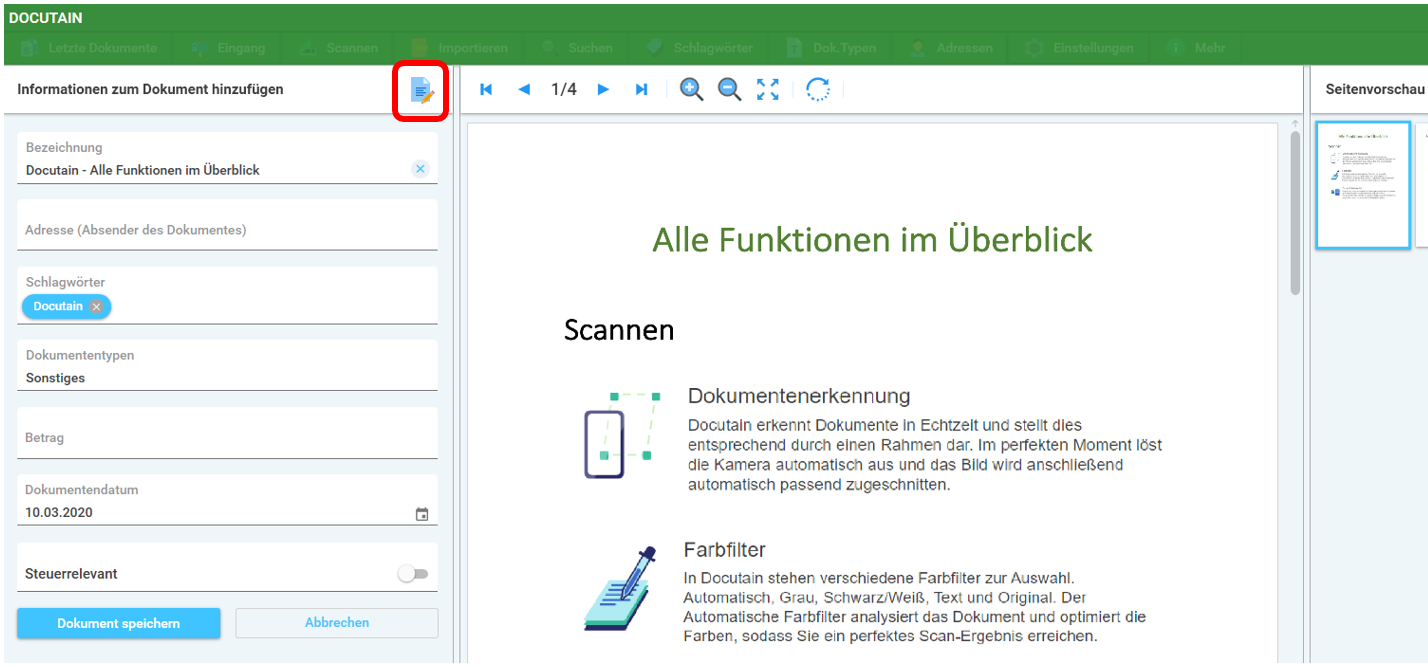Zoom in on the document
The height and width of the screenshot is (667, 1428).
point(691,90)
